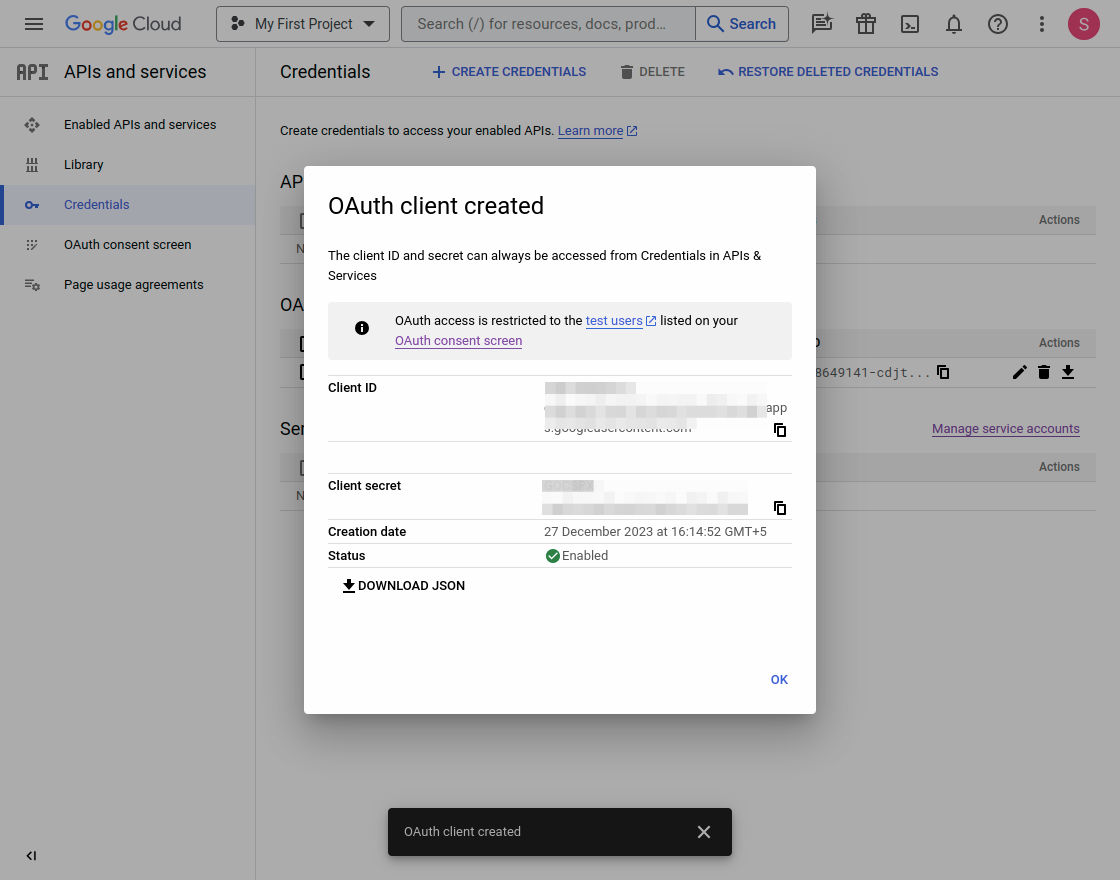Click the Library sidebar icon
Image resolution: width=1120 pixels, height=880 pixels.
tap(32, 165)
